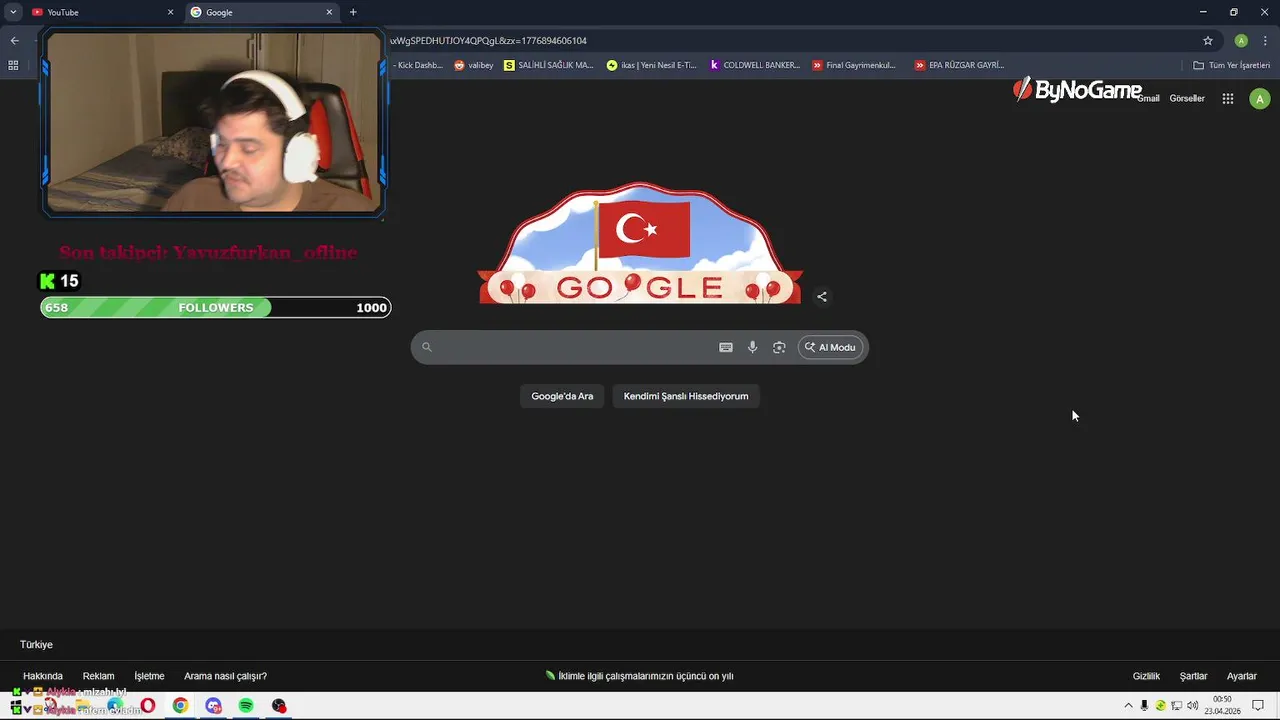Open Google account avatar on page
This screenshot has width=1280, height=720.
(x=1260, y=98)
